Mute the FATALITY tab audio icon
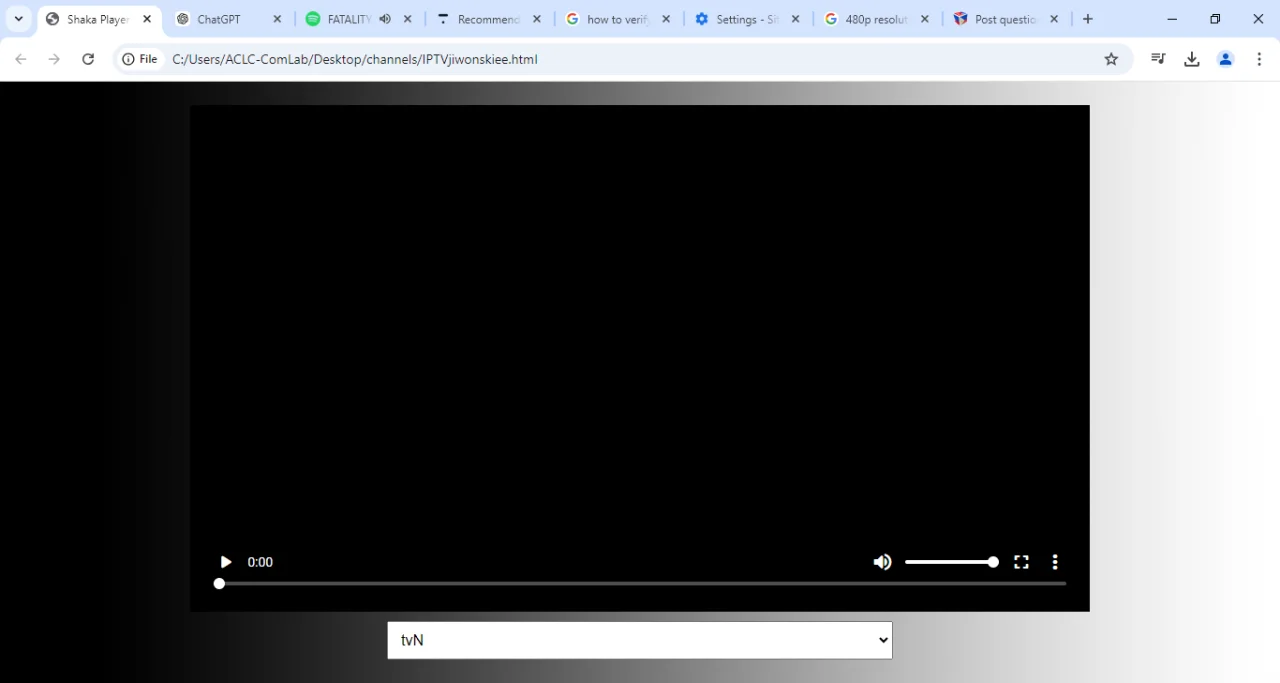The height and width of the screenshot is (683, 1280). tap(385, 19)
